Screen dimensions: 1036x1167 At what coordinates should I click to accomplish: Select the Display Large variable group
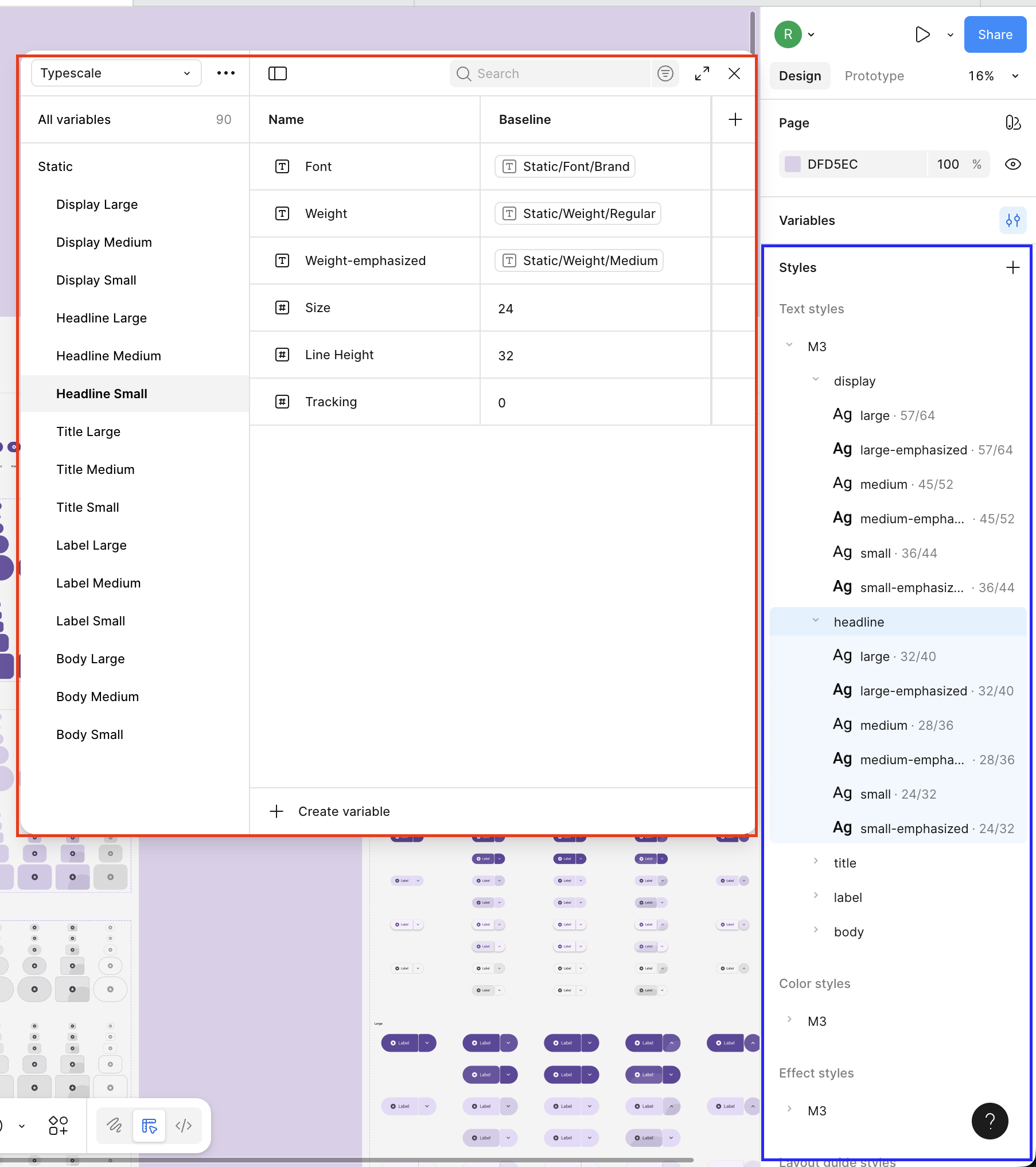coord(135,204)
